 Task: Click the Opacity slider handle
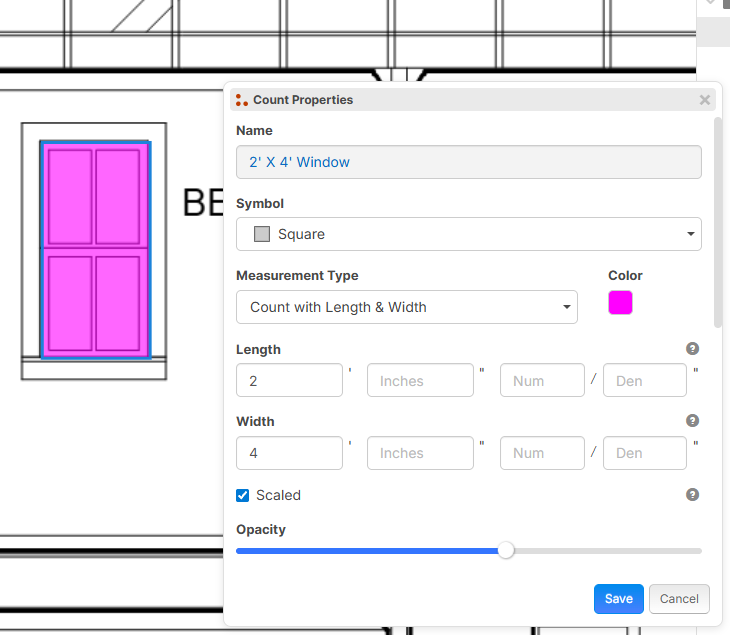pyautogui.click(x=506, y=550)
